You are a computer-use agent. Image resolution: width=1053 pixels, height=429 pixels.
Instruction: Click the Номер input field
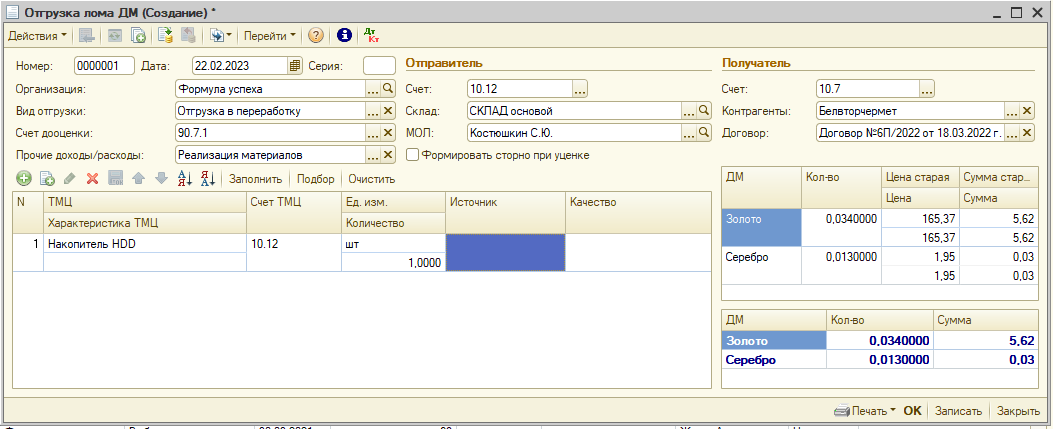point(104,66)
